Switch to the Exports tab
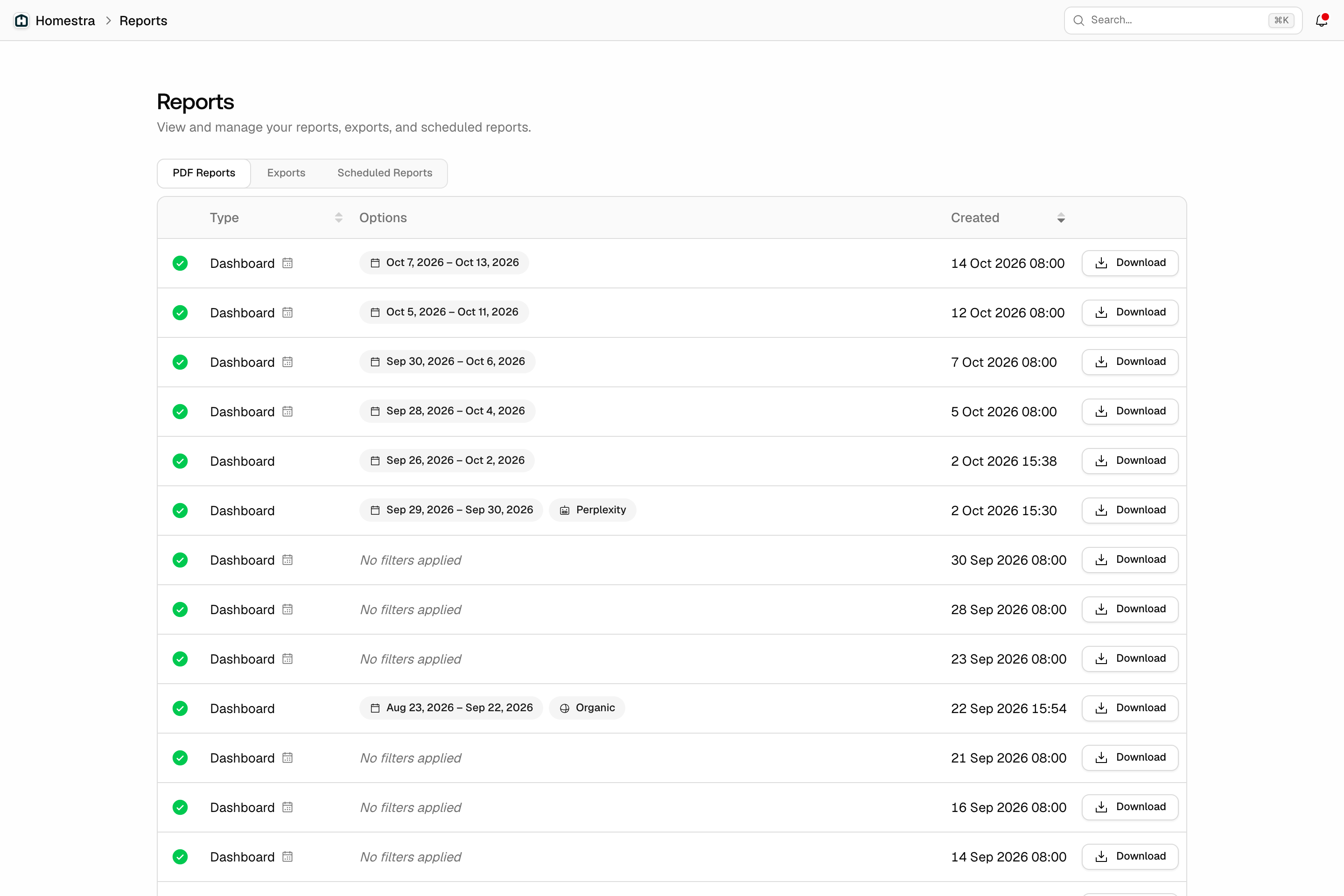 pyautogui.click(x=286, y=173)
